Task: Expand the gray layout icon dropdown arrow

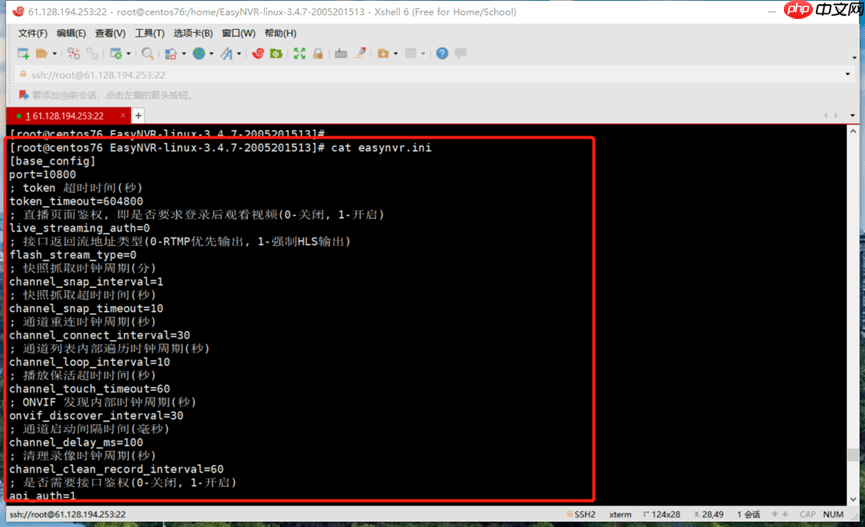Action: coord(423,54)
